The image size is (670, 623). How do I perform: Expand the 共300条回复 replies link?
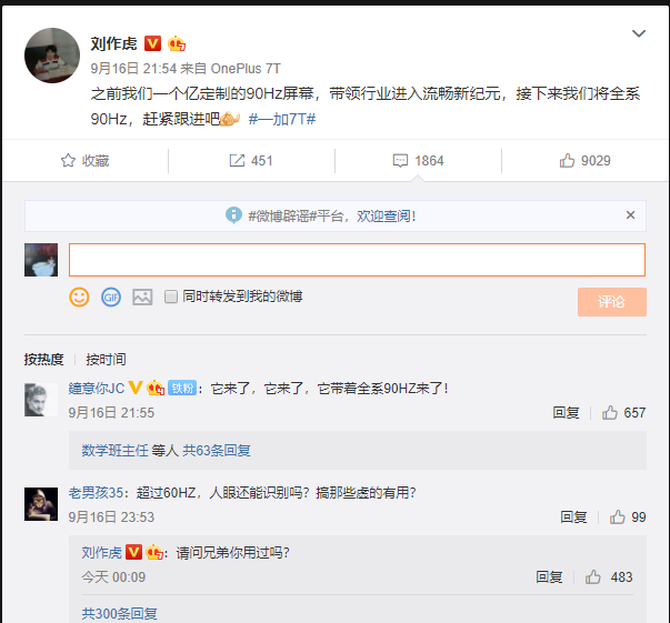coord(119,614)
